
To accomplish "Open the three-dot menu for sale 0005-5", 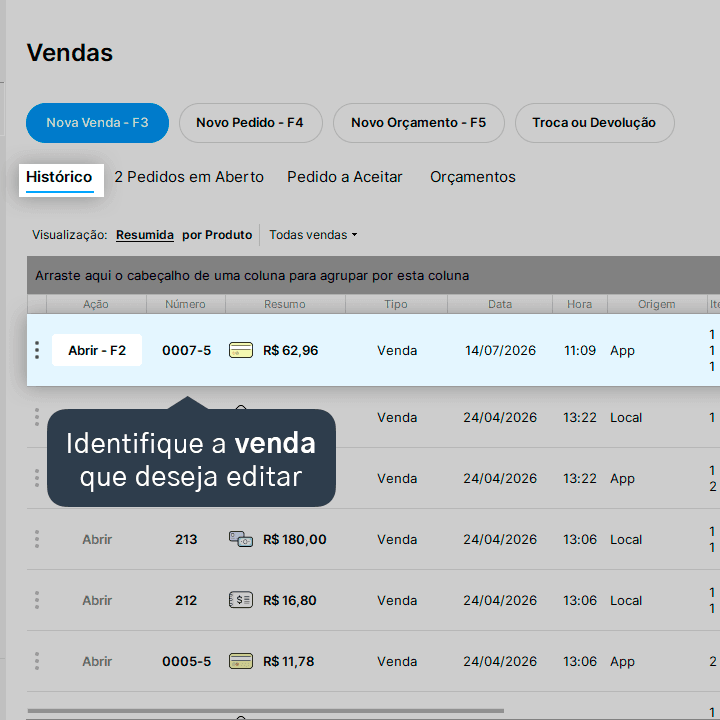I will pos(37,661).
